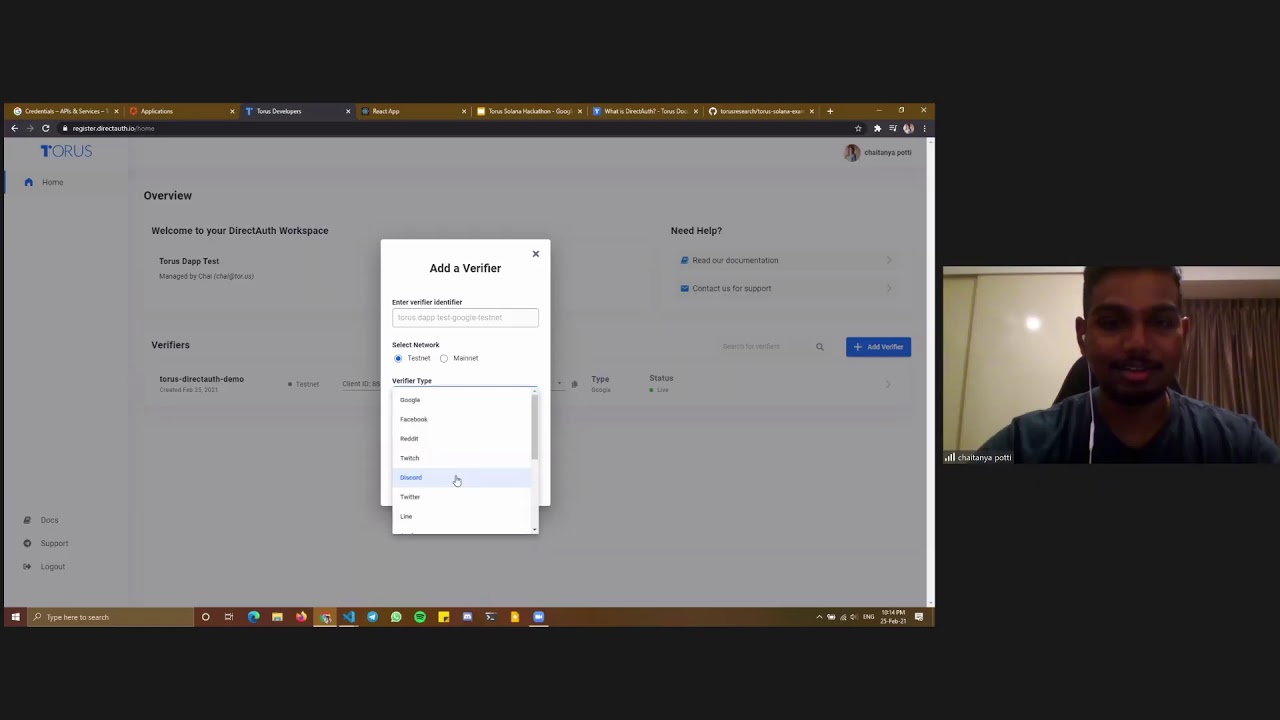Click the verifier search magnifier icon
This screenshot has height=720, width=1280.
tap(819, 347)
